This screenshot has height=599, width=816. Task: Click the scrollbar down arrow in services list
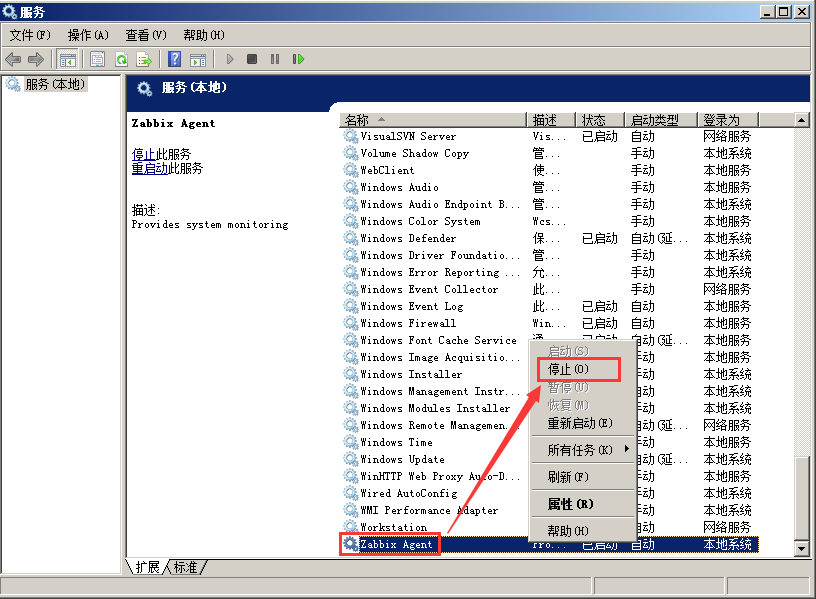tap(801, 548)
